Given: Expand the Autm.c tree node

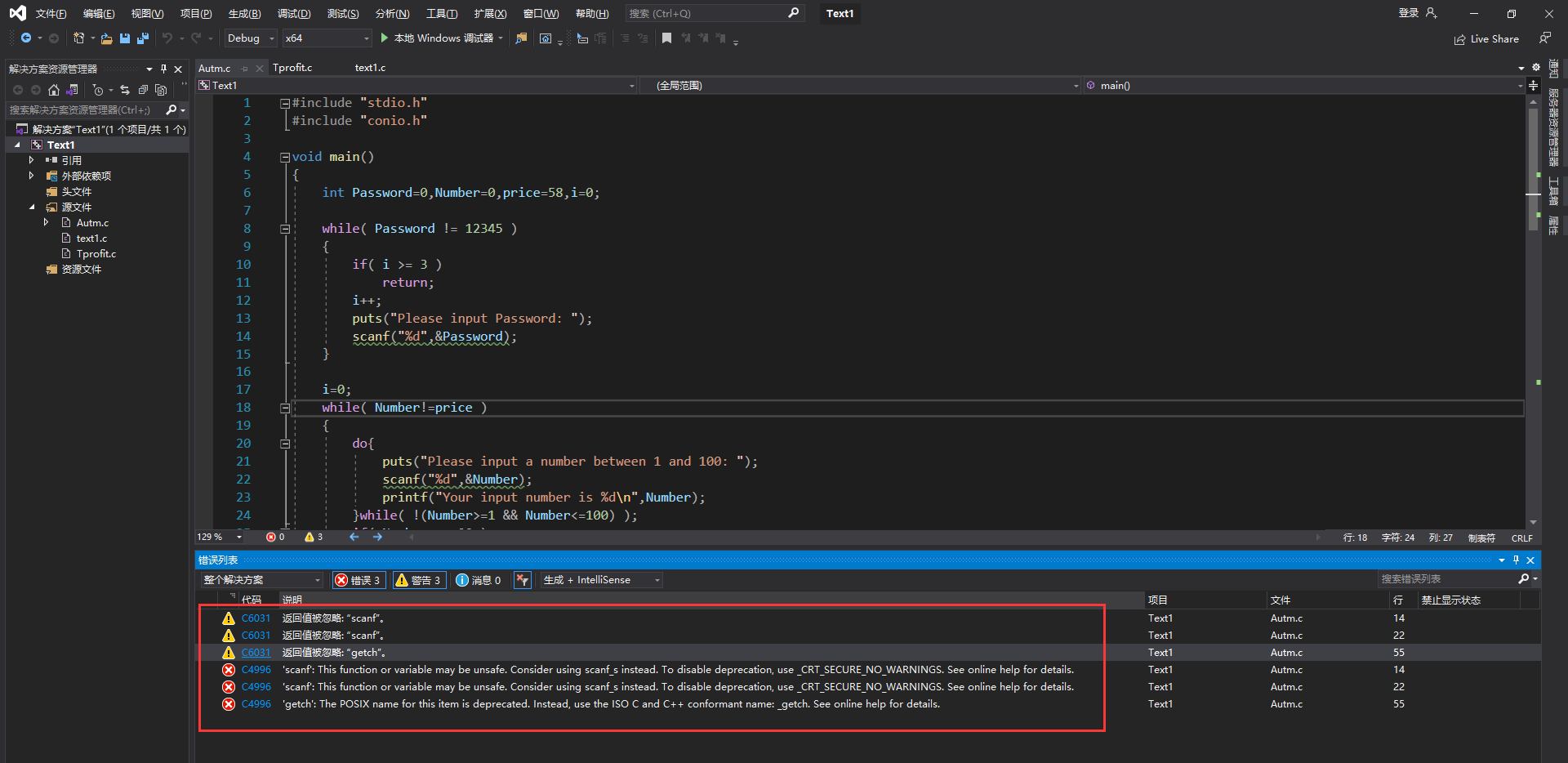Looking at the screenshot, I should coord(46,222).
